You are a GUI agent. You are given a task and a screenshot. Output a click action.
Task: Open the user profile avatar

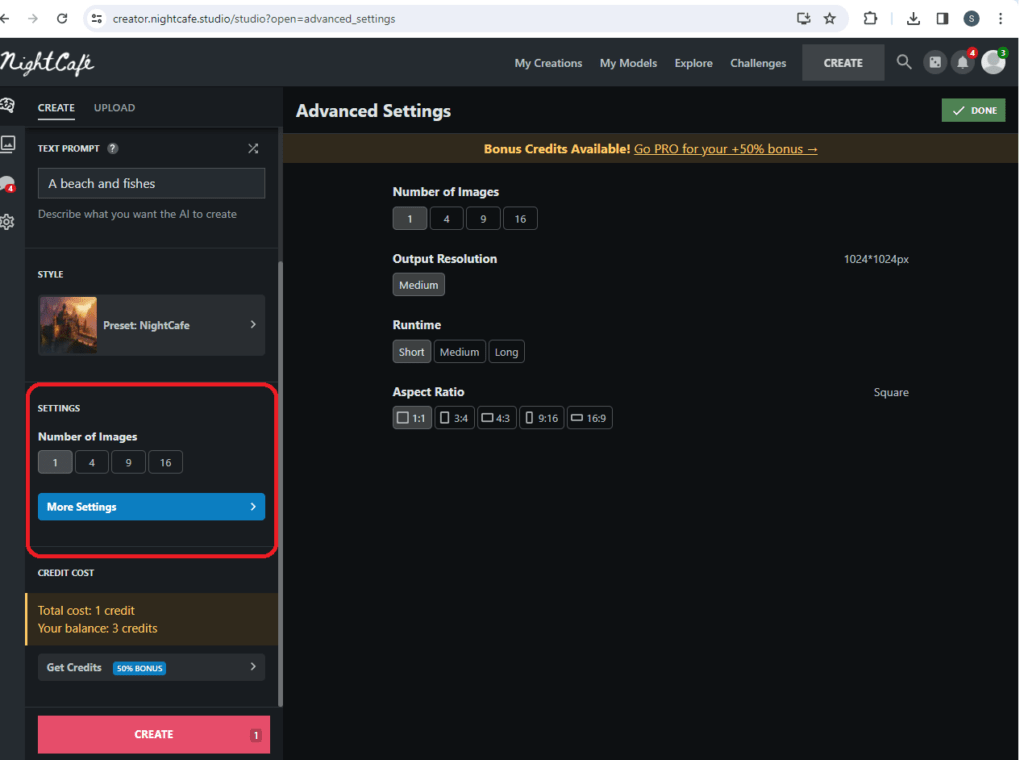click(x=993, y=63)
